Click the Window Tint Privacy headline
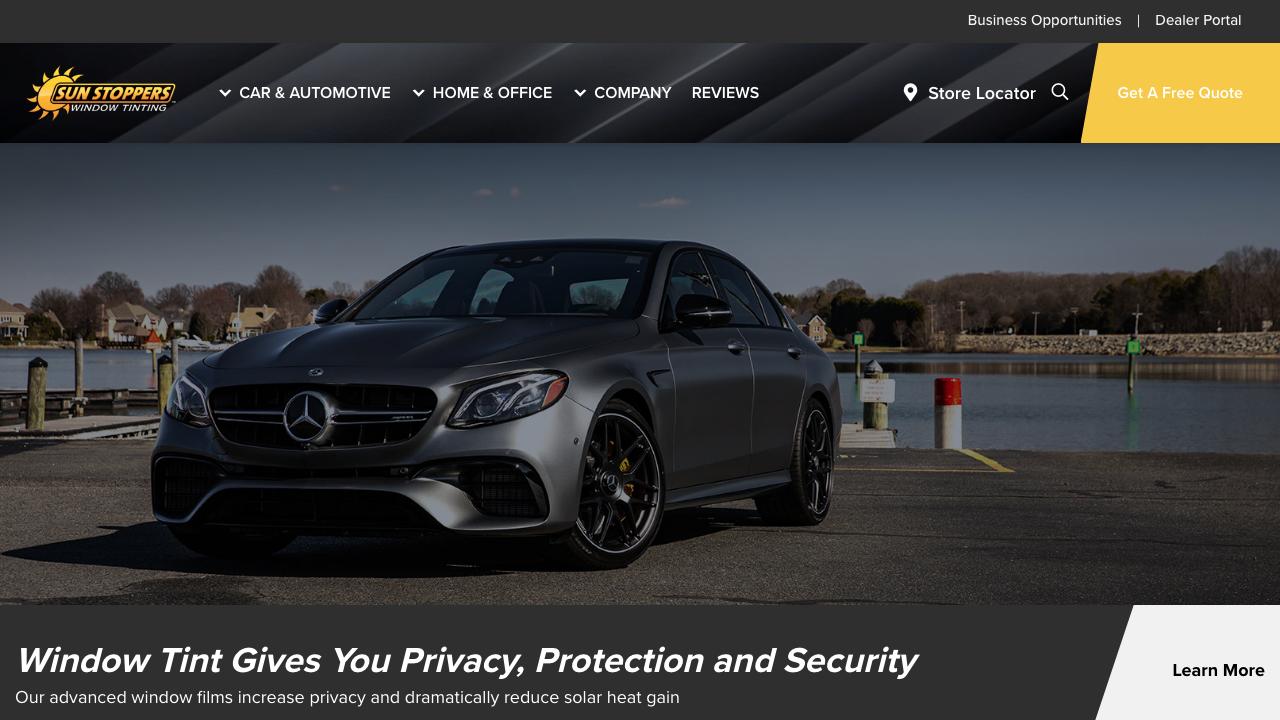1280x720 pixels. [467, 660]
